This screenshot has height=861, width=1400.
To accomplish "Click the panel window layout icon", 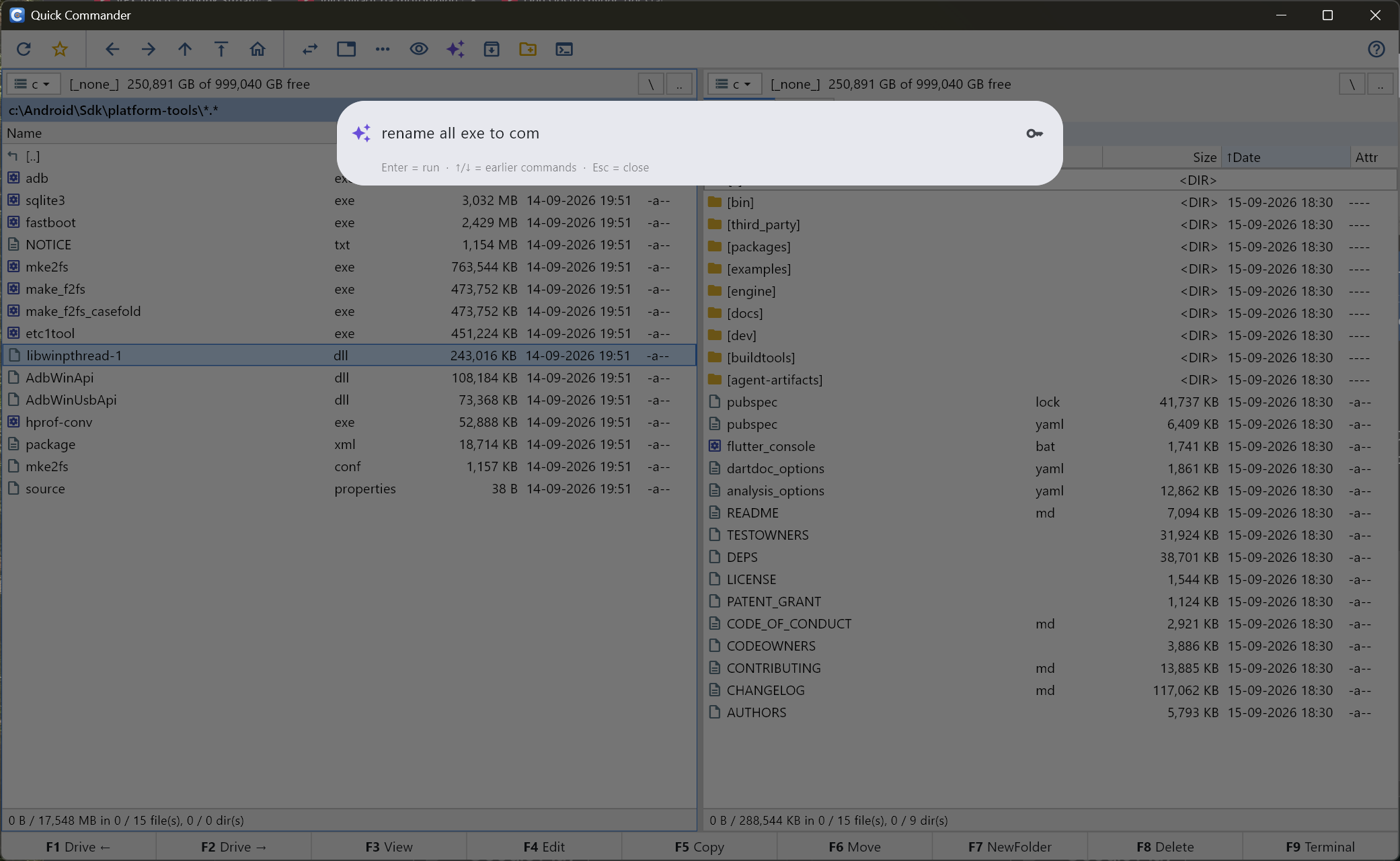I will click(x=346, y=49).
